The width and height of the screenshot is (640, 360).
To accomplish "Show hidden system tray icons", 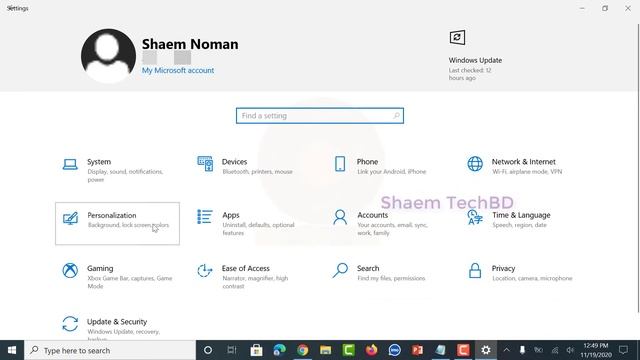I will [x=507, y=350].
